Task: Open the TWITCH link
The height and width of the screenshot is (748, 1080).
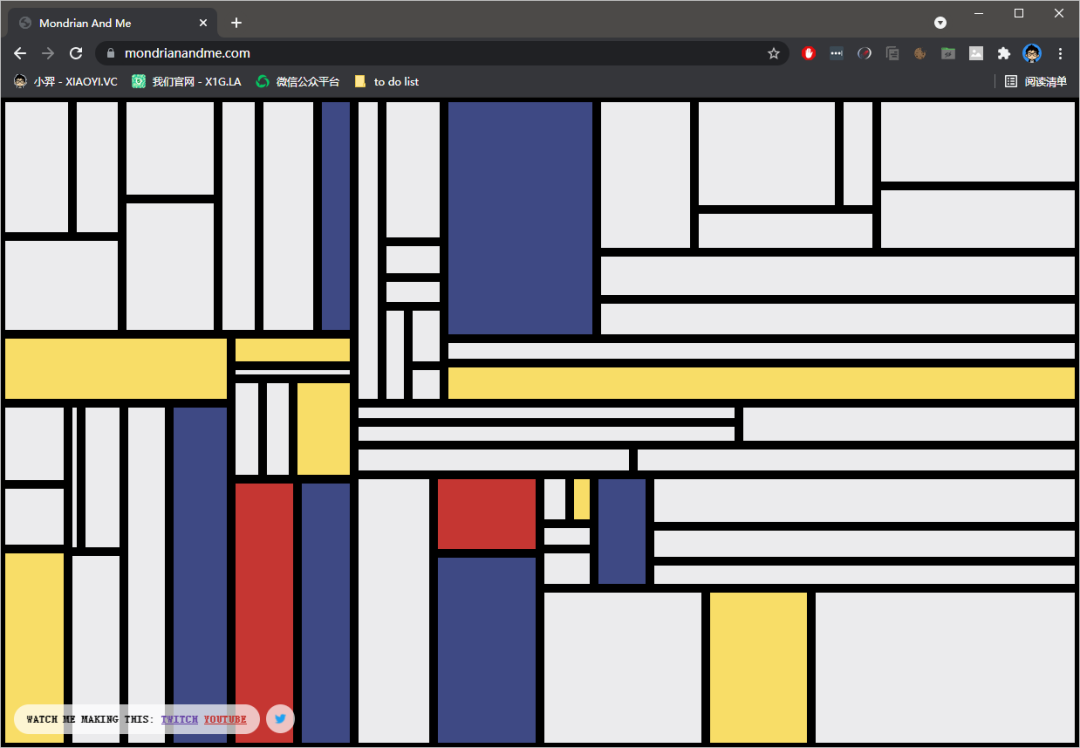Action: pyautogui.click(x=180, y=719)
